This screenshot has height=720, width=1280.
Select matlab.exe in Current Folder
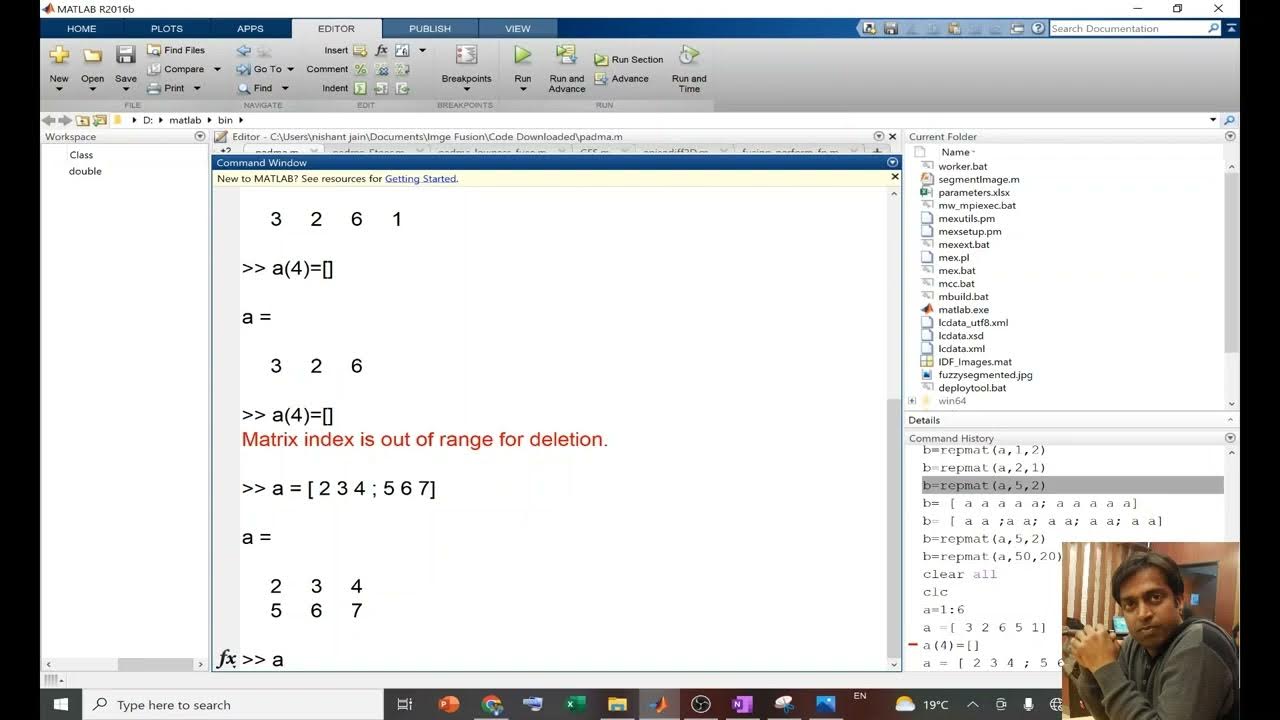[963, 310]
